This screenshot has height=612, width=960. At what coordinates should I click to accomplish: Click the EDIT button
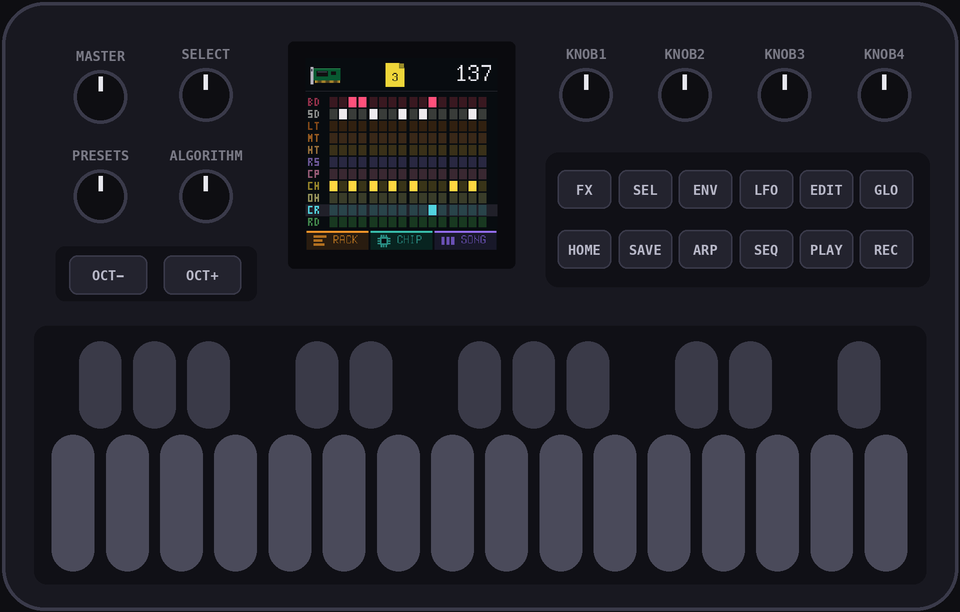coord(826,190)
